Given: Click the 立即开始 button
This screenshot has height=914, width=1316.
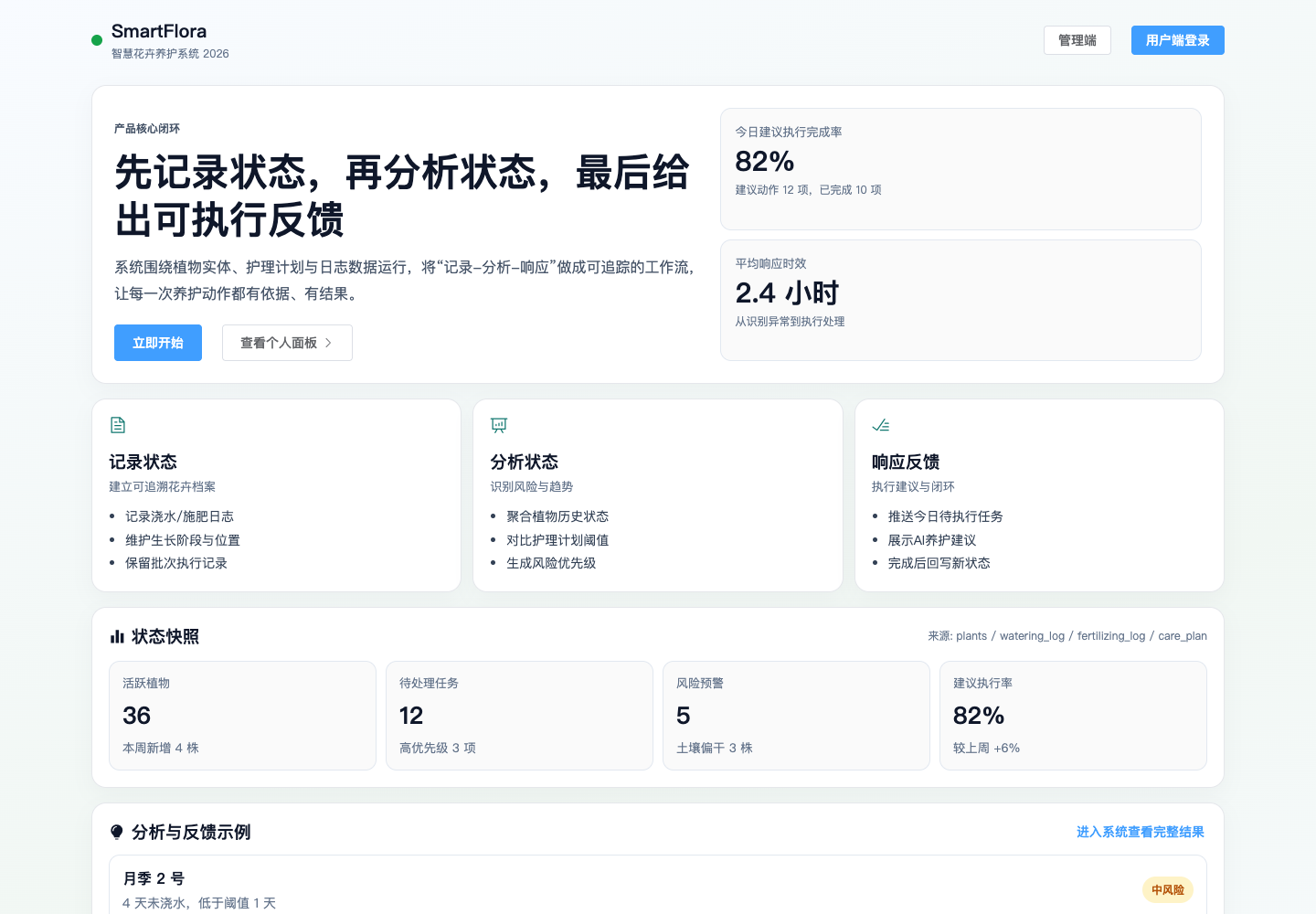Looking at the screenshot, I should click(x=158, y=343).
